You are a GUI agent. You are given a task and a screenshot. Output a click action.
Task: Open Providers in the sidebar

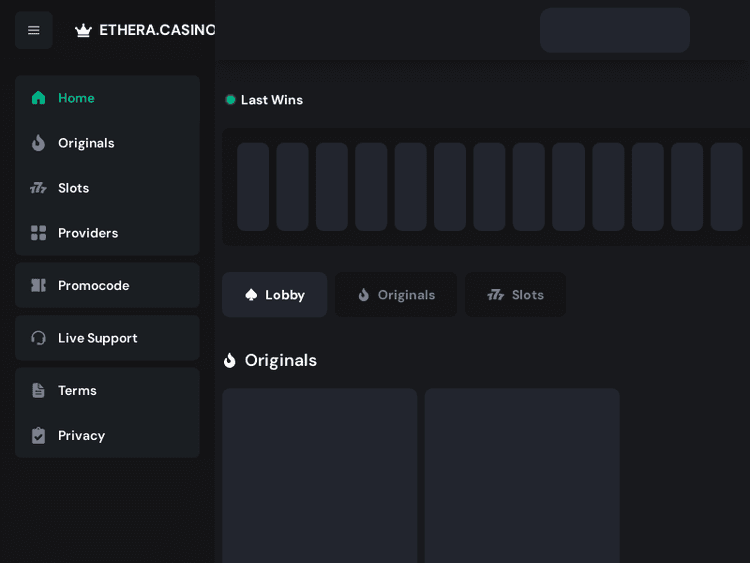click(107, 233)
